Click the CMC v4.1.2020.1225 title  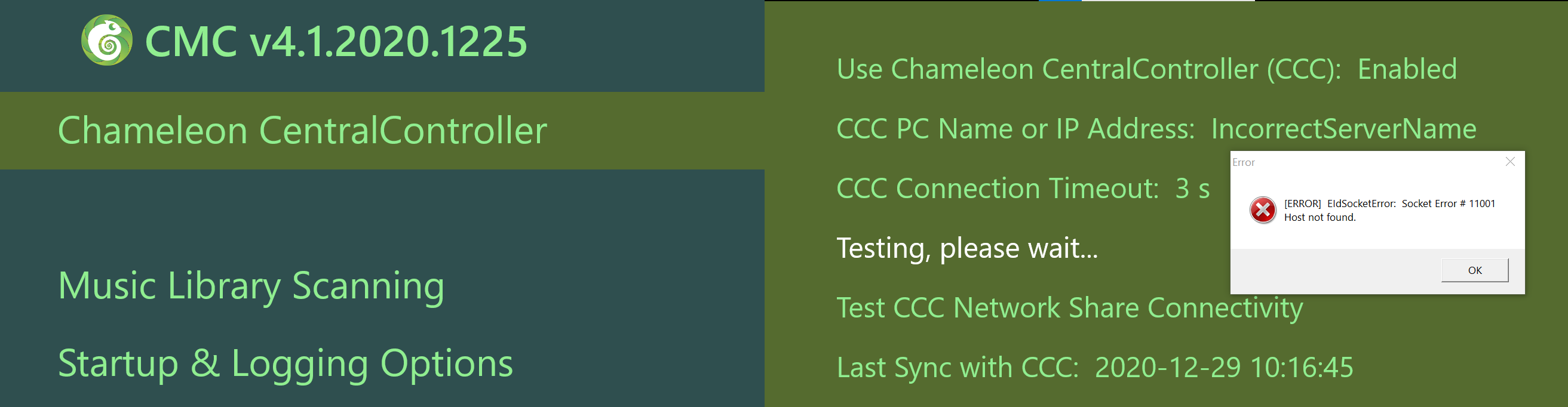336,41
